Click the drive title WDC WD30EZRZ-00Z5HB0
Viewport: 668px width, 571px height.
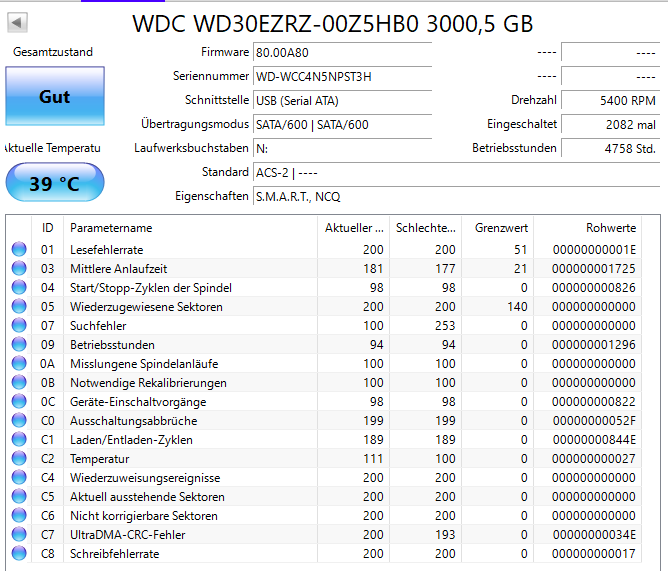(332, 23)
